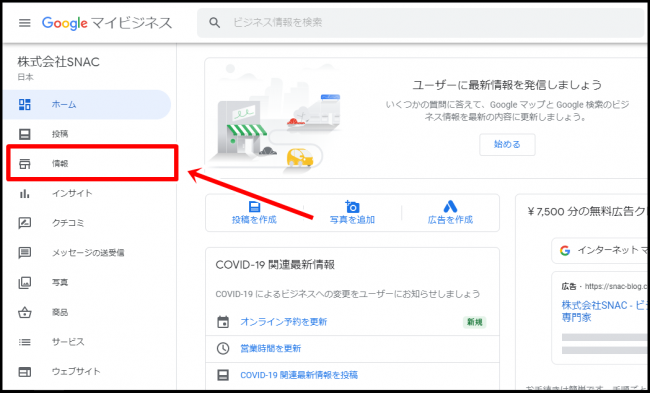Open the ホーム menu item
The width and height of the screenshot is (650, 393).
87,104
